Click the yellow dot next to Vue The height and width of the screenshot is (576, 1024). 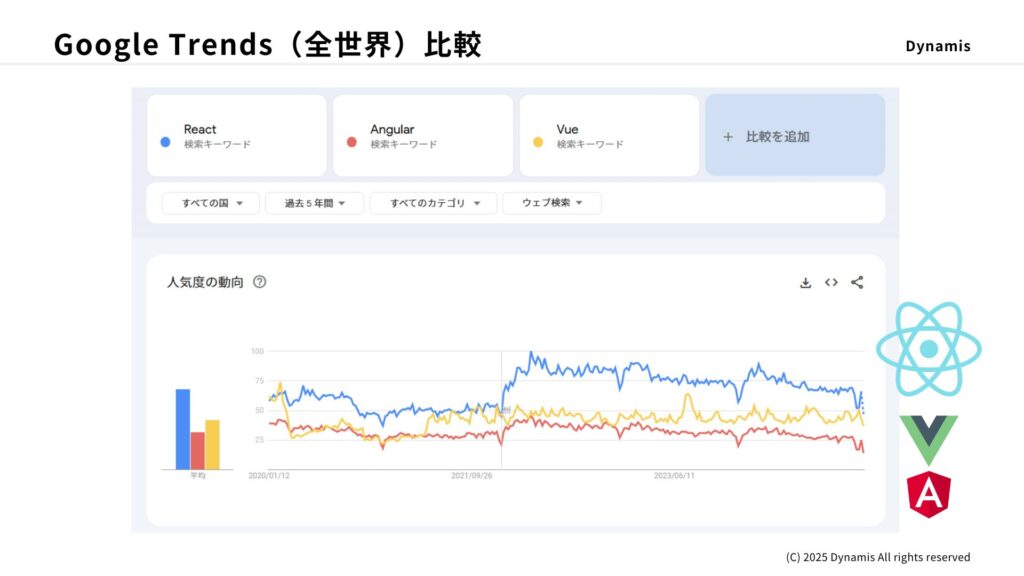[538, 142]
